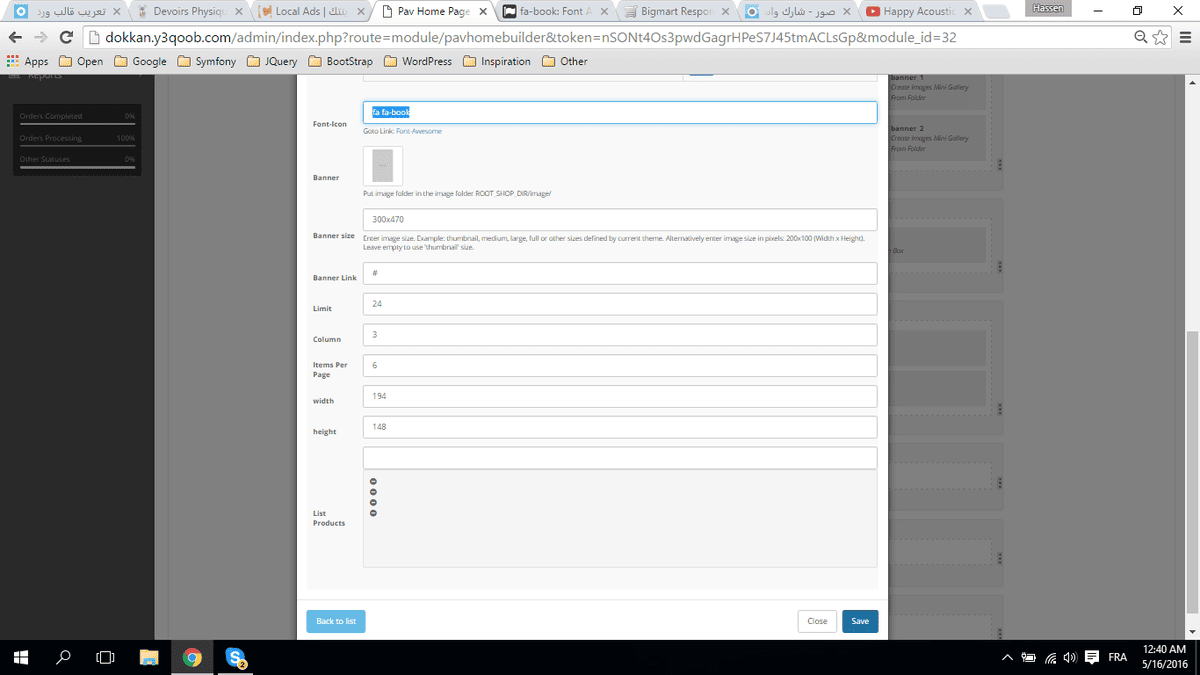Follow the Font-Awesome link
Screen dimensions: 1200x675
(x=419, y=131)
